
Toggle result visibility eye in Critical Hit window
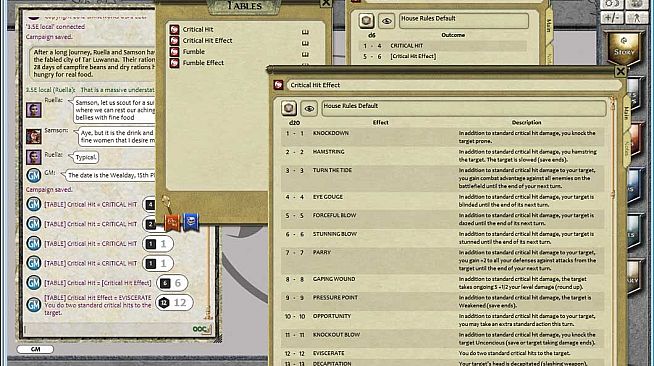coord(387,21)
